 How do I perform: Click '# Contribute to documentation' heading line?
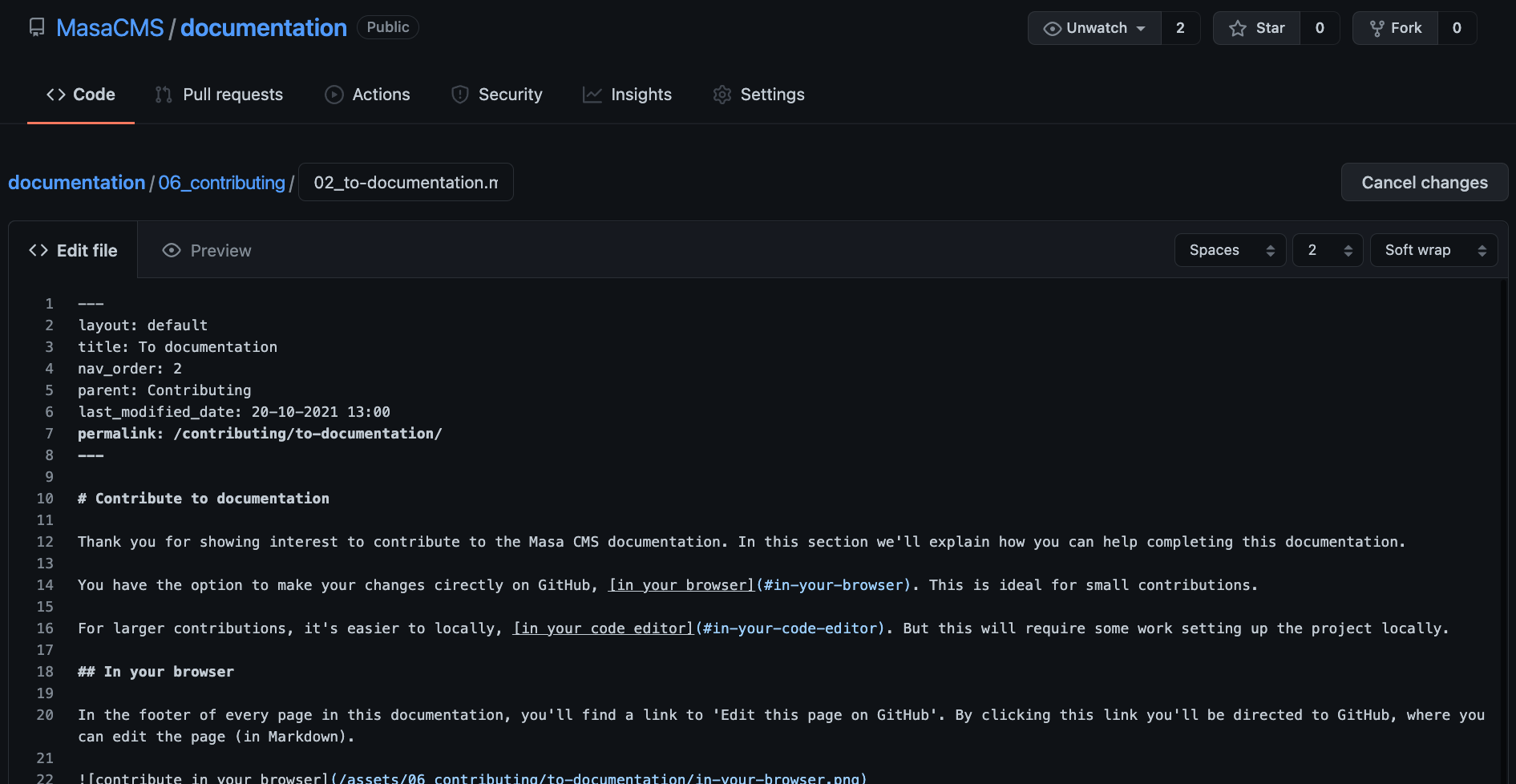click(204, 499)
